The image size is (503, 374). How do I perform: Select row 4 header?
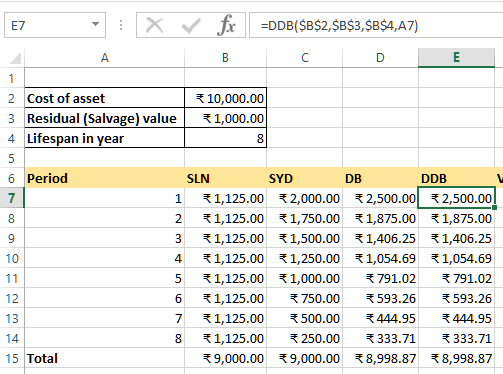pyautogui.click(x=12, y=138)
